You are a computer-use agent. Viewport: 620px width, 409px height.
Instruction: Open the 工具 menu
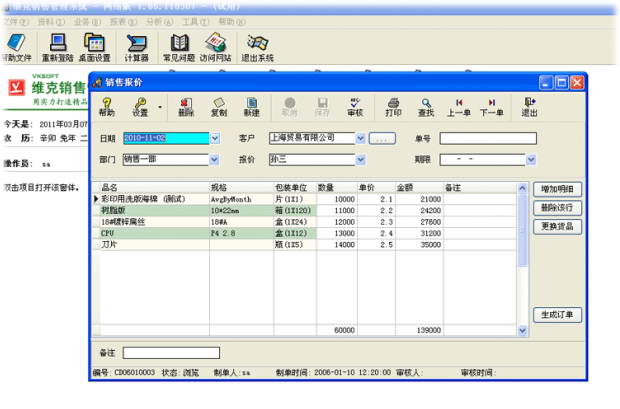tap(195, 22)
